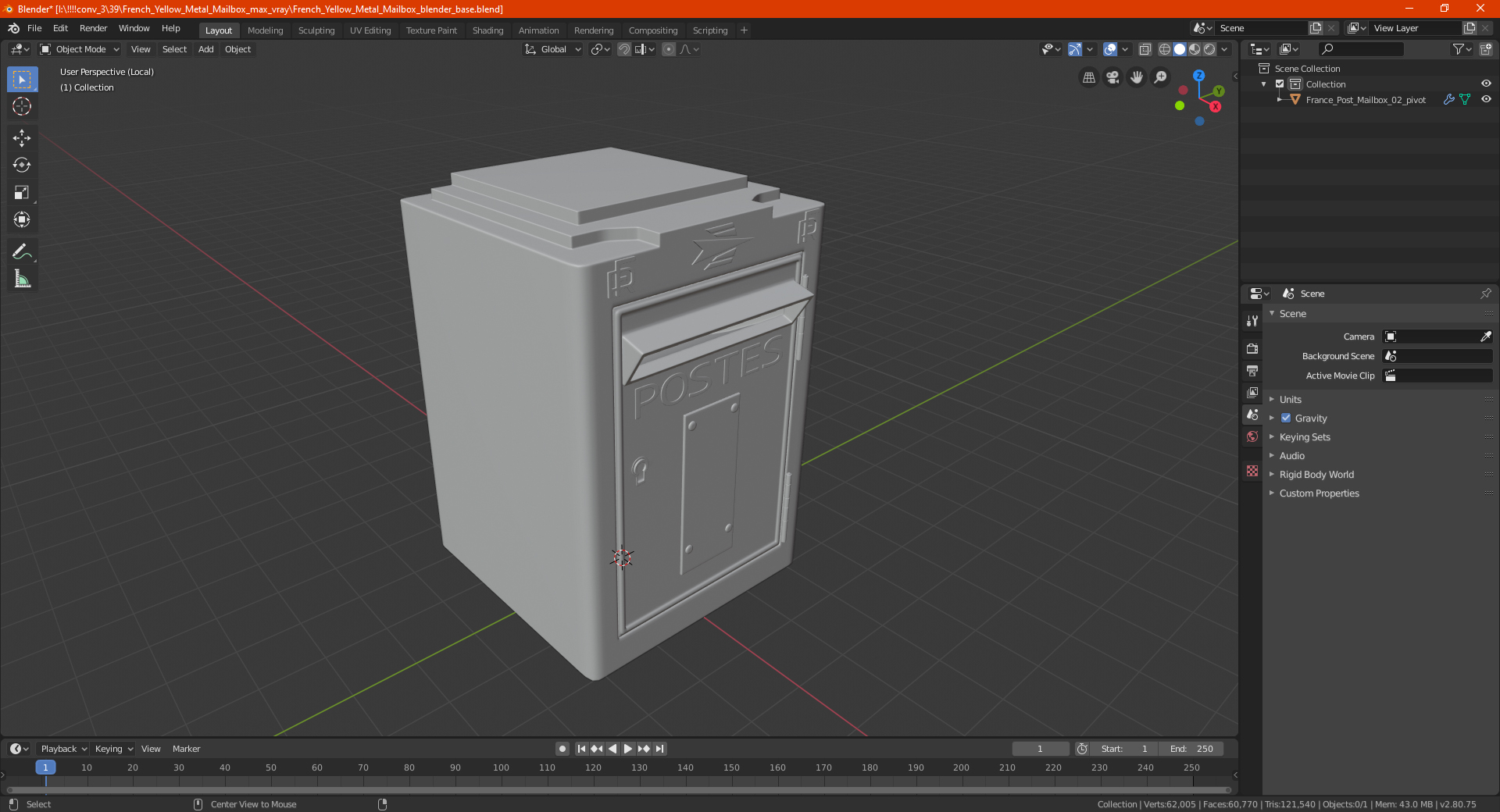Viewport: 1500px width, 812px height.
Task: Expand the Rigid Body World panel
Action: [x=1316, y=475]
